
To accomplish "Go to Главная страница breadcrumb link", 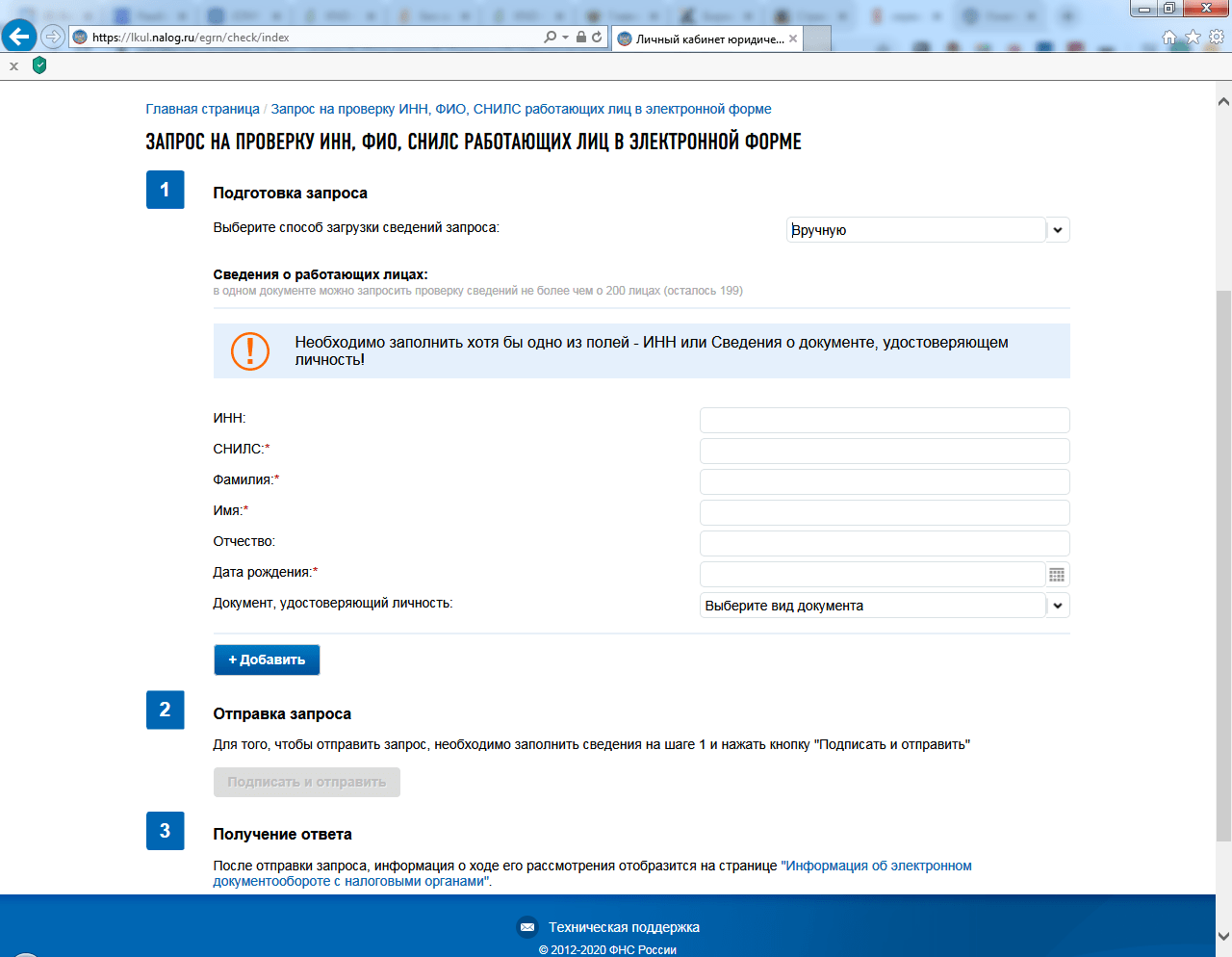I will pyautogui.click(x=202, y=109).
